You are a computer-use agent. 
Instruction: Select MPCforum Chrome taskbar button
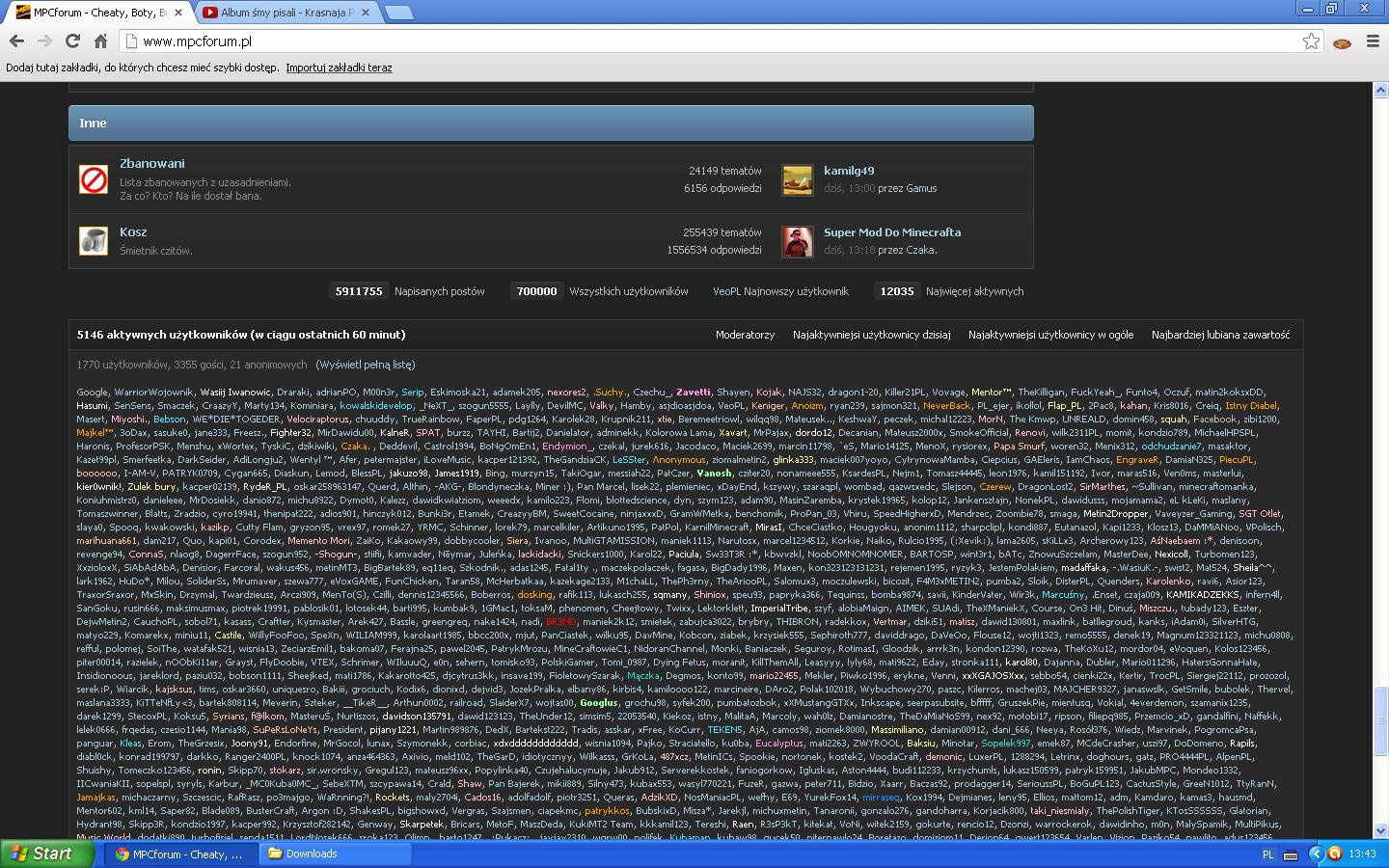click(x=179, y=854)
